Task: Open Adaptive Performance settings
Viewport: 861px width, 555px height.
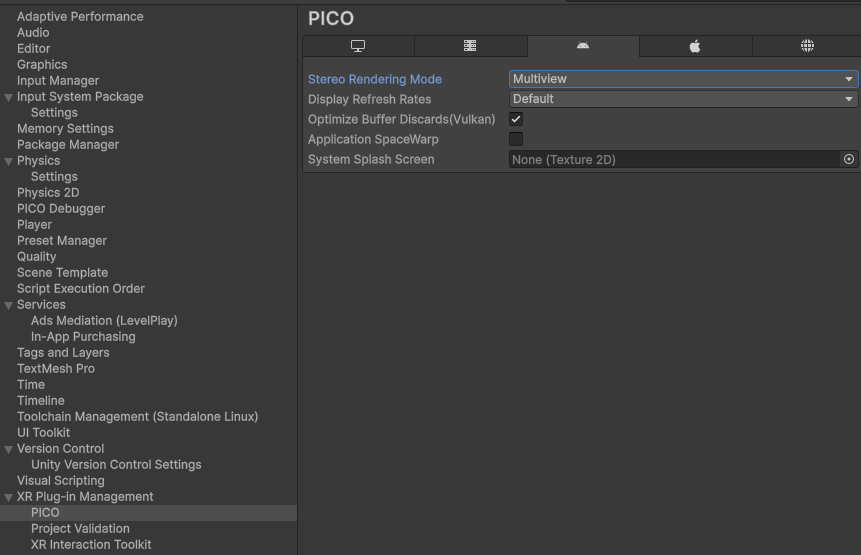Action: pyautogui.click(x=80, y=16)
